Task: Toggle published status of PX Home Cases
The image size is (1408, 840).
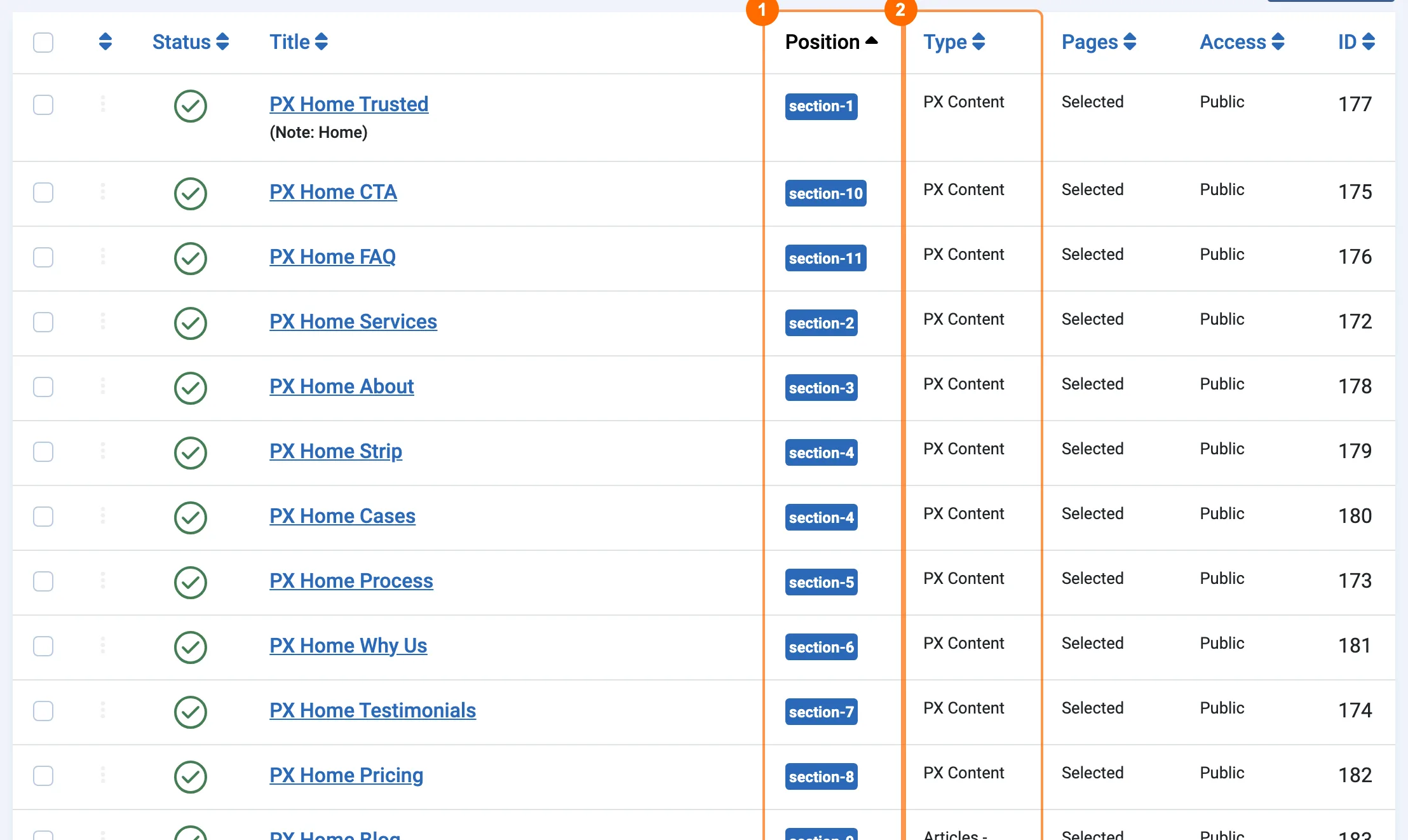Action: point(191,518)
